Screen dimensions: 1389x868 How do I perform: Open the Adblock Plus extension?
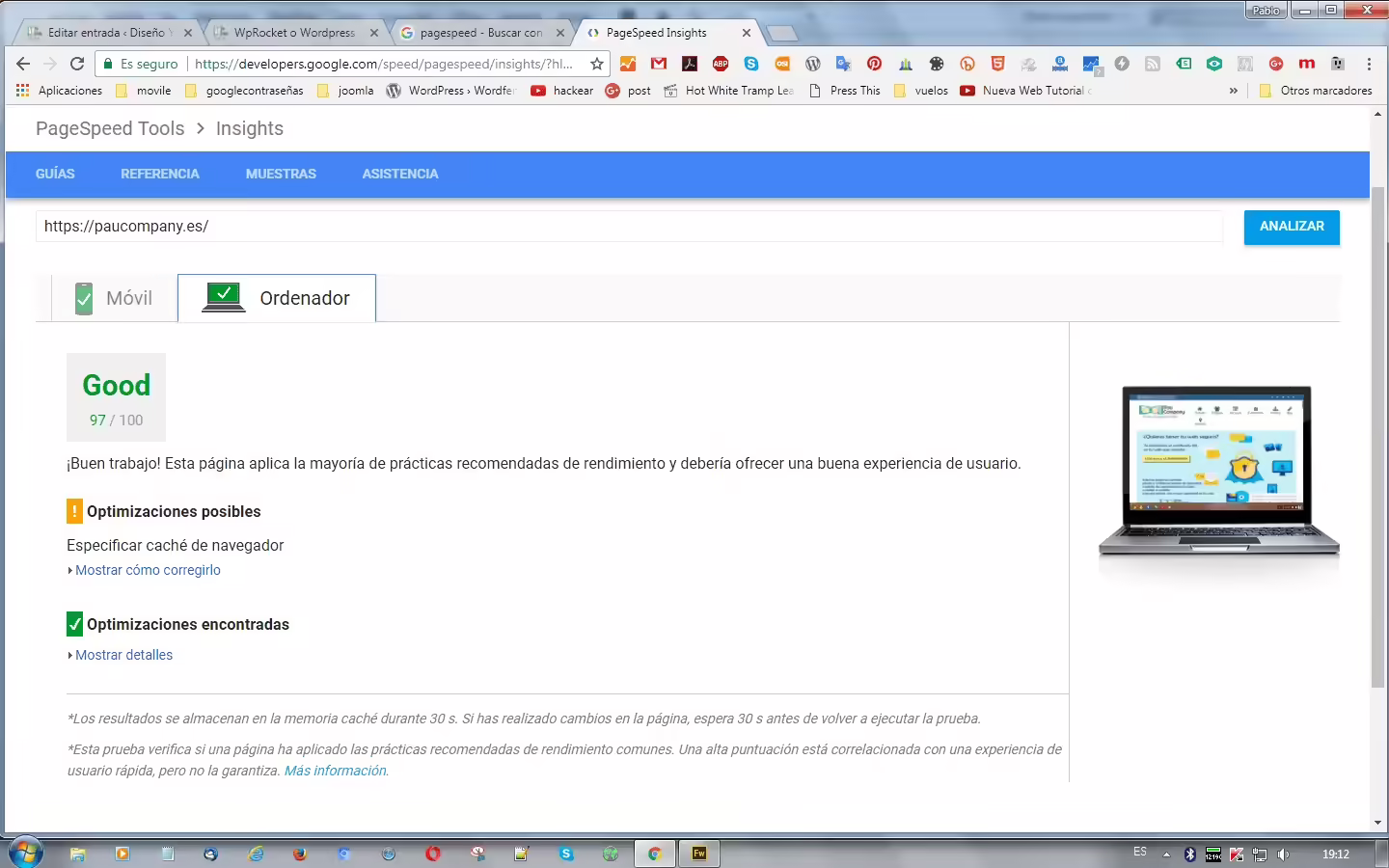tap(721, 64)
